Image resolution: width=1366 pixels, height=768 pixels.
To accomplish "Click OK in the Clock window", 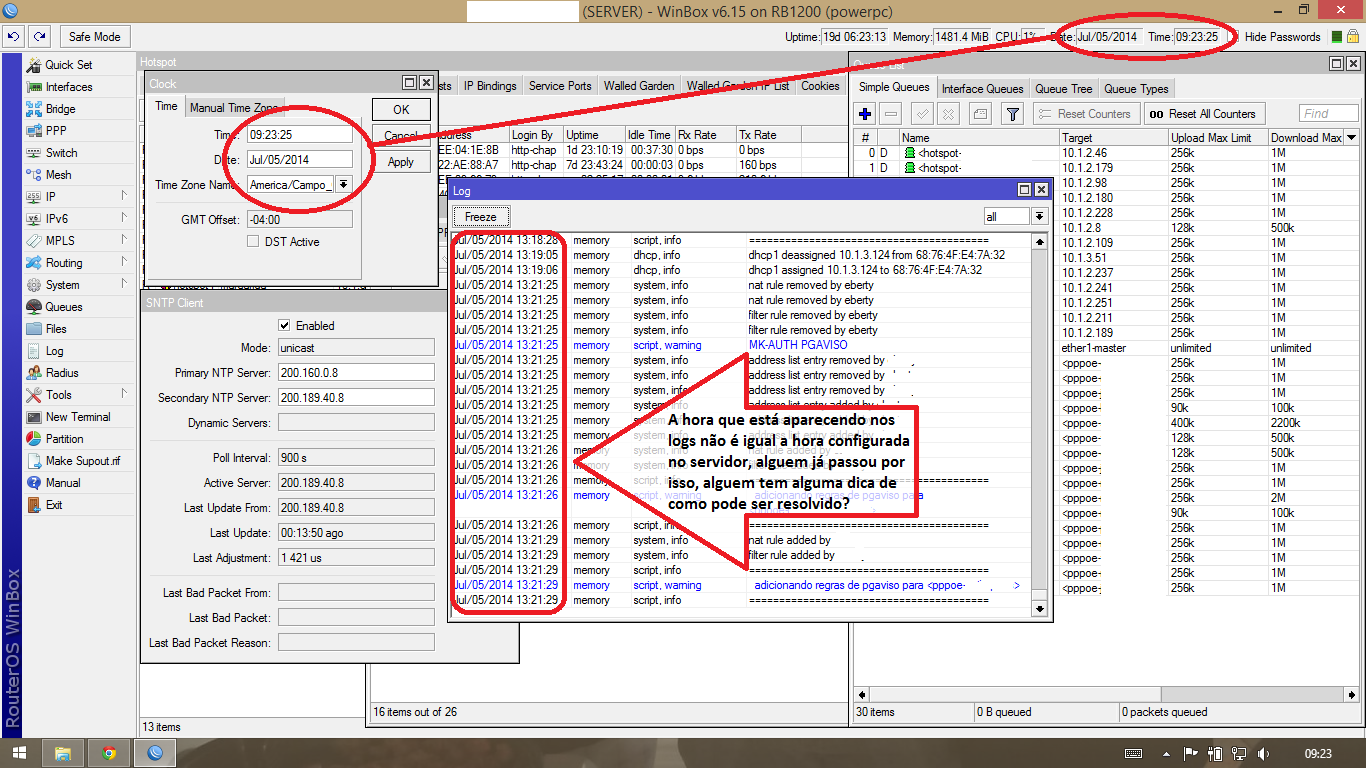I will click(x=401, y=110).
